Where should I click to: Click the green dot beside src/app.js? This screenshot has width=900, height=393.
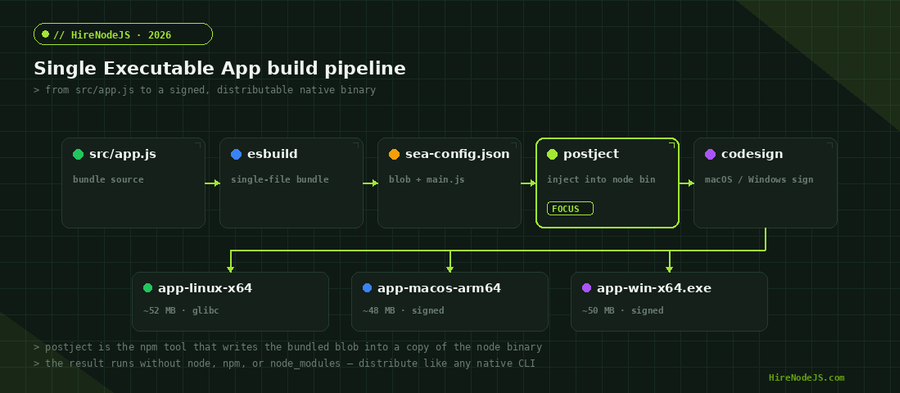coord(78,154)
